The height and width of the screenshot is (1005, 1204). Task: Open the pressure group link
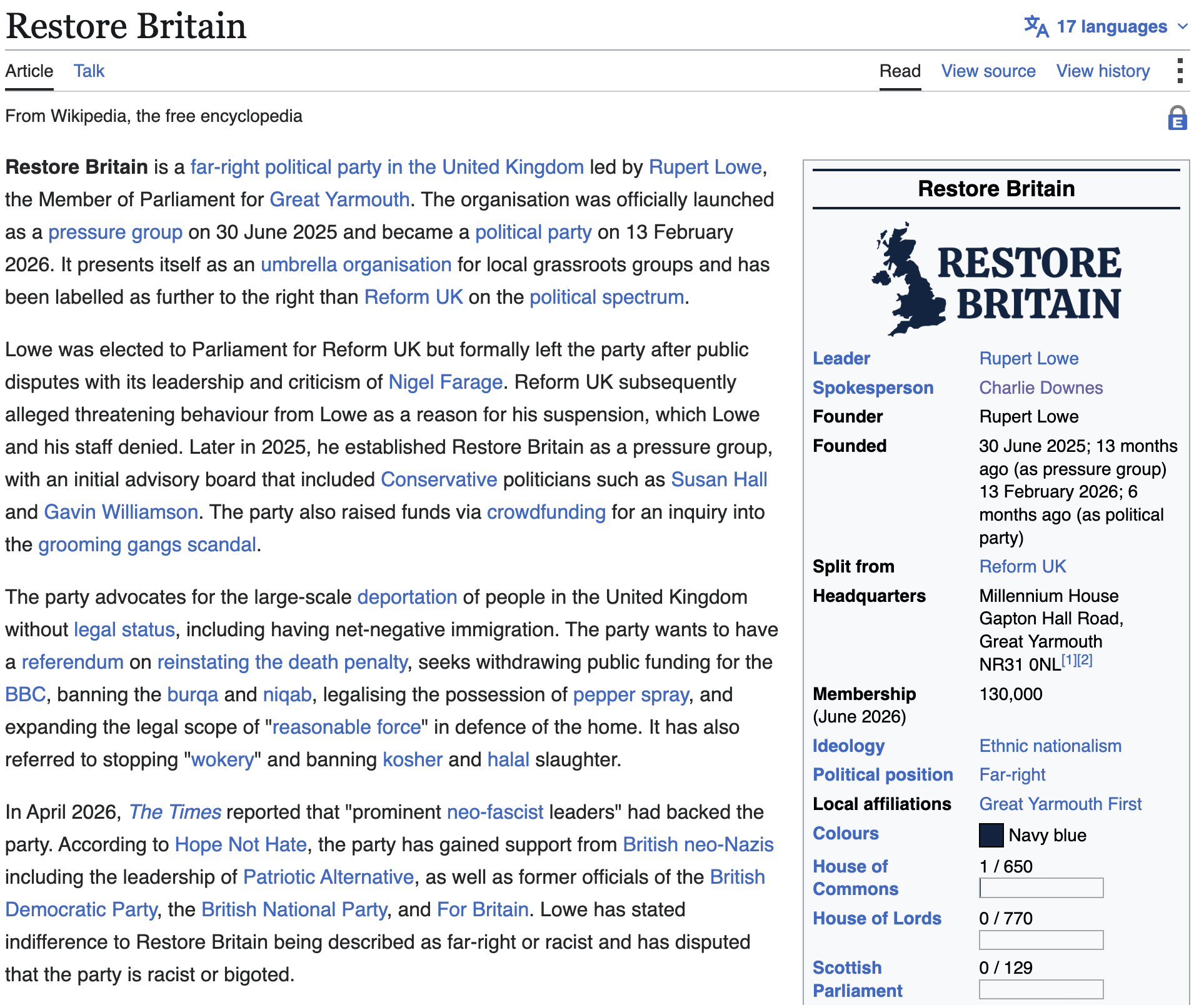(x=116, y=232)
